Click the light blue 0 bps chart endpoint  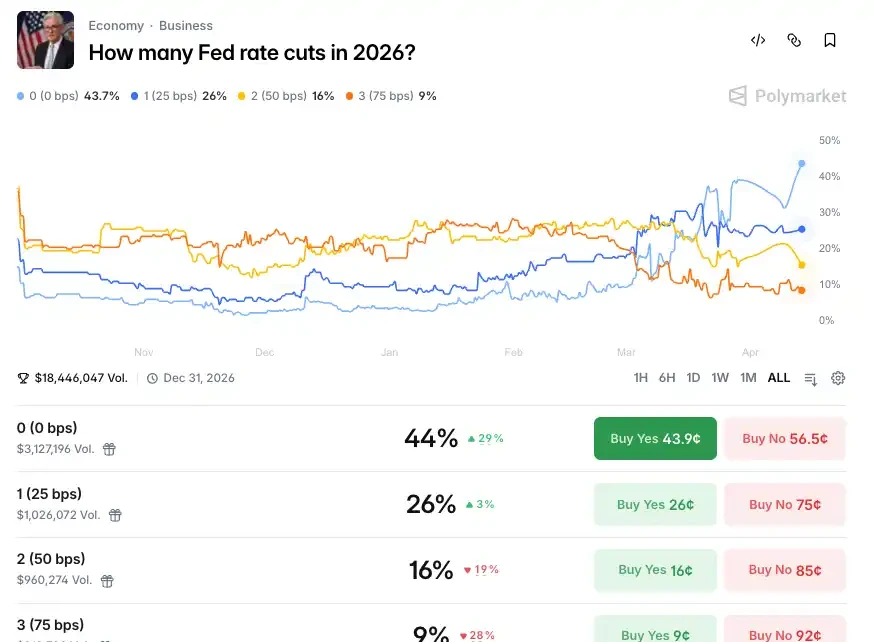coord(802,163)
